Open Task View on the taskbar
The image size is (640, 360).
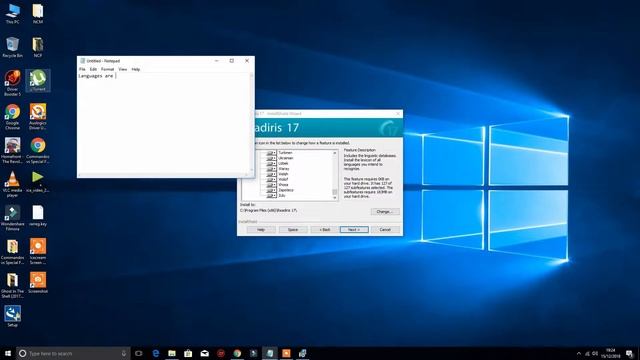click(139, 353)
